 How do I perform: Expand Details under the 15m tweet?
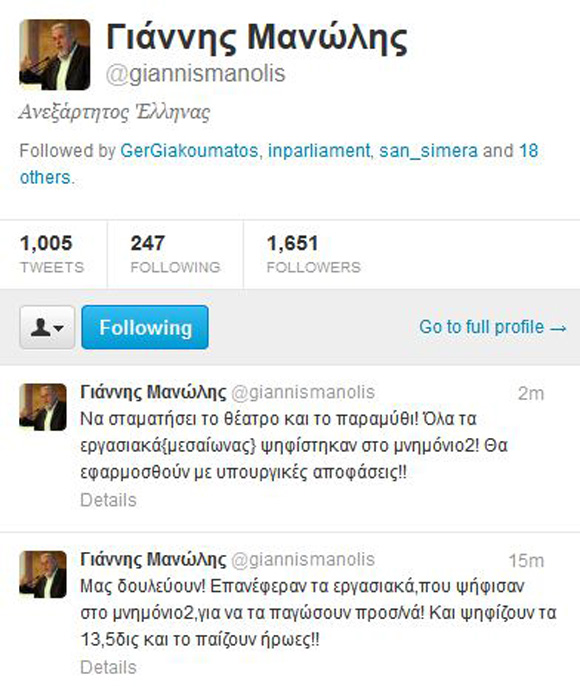(108, 667)
